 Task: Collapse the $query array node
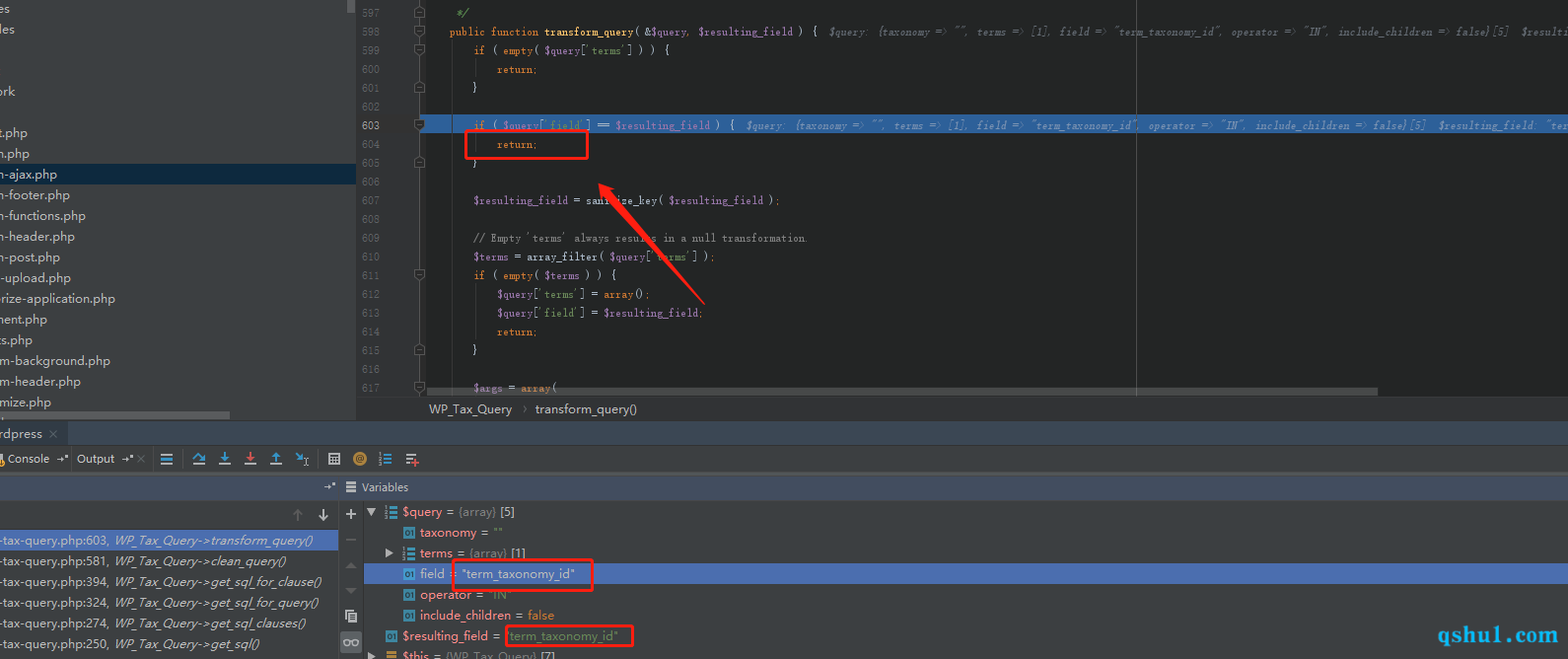[x=372, y=512]
